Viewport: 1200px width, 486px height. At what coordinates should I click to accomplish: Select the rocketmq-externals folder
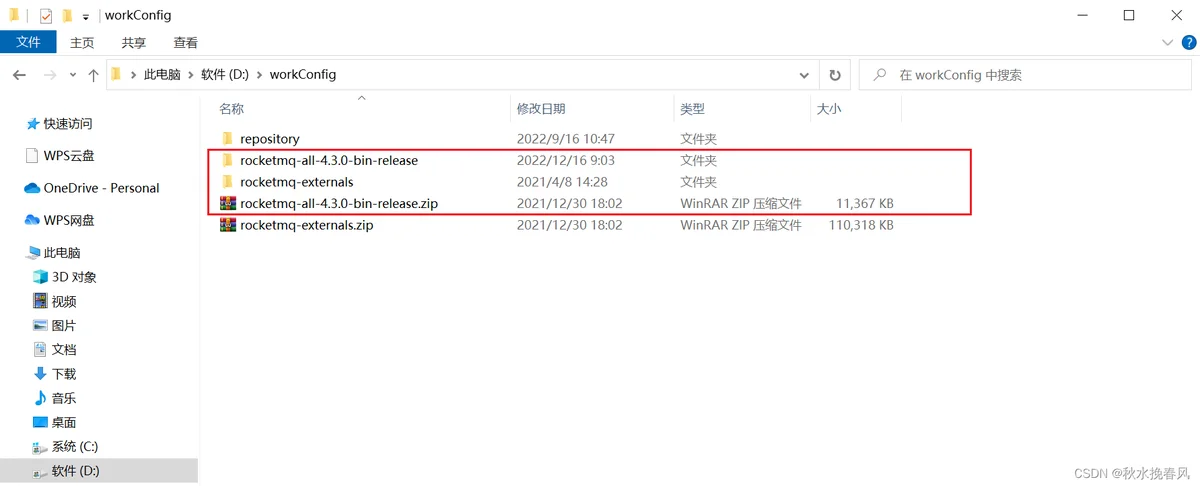(296, 182)
